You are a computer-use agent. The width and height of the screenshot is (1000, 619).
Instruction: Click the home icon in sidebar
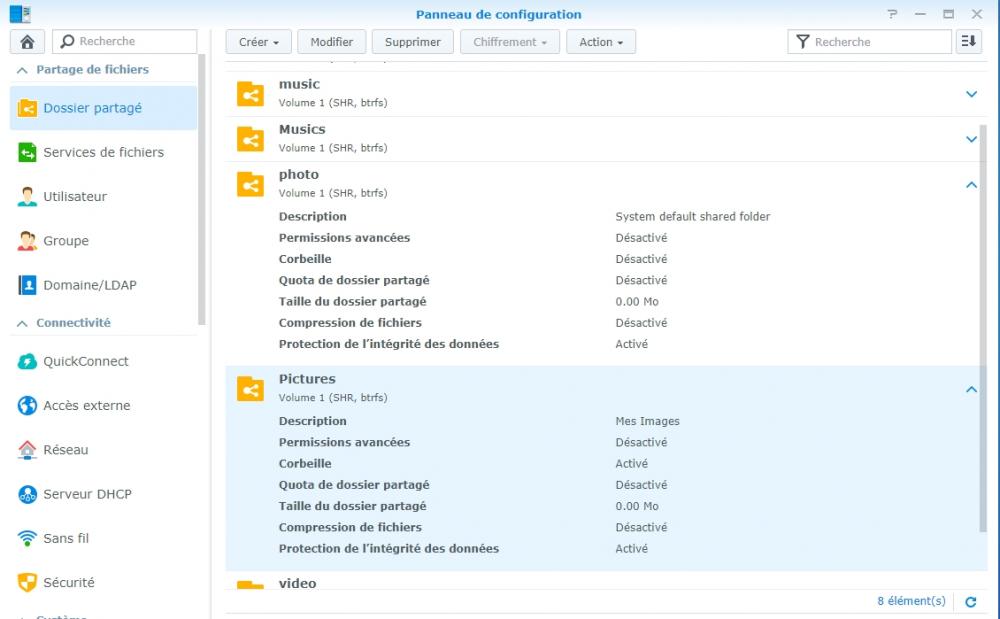[x=27, y=42]
